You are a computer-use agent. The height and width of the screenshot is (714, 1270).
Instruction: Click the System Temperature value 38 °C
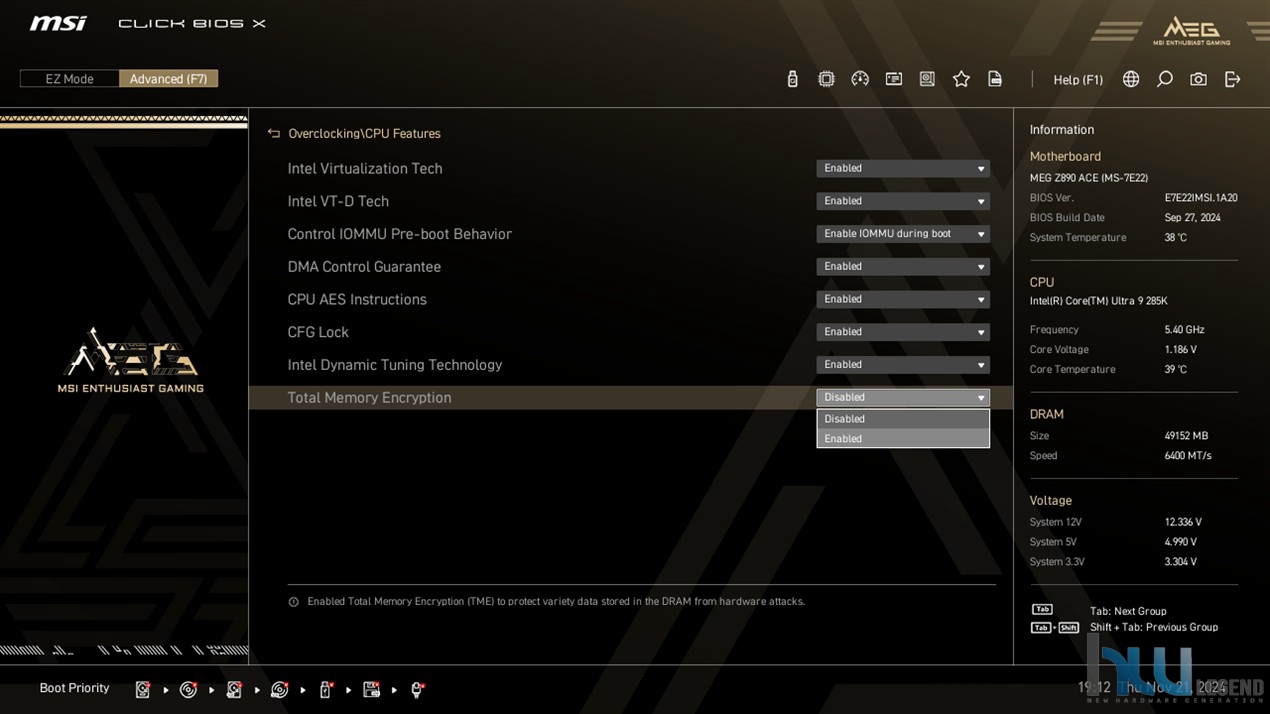click(x=1176, y=238)
